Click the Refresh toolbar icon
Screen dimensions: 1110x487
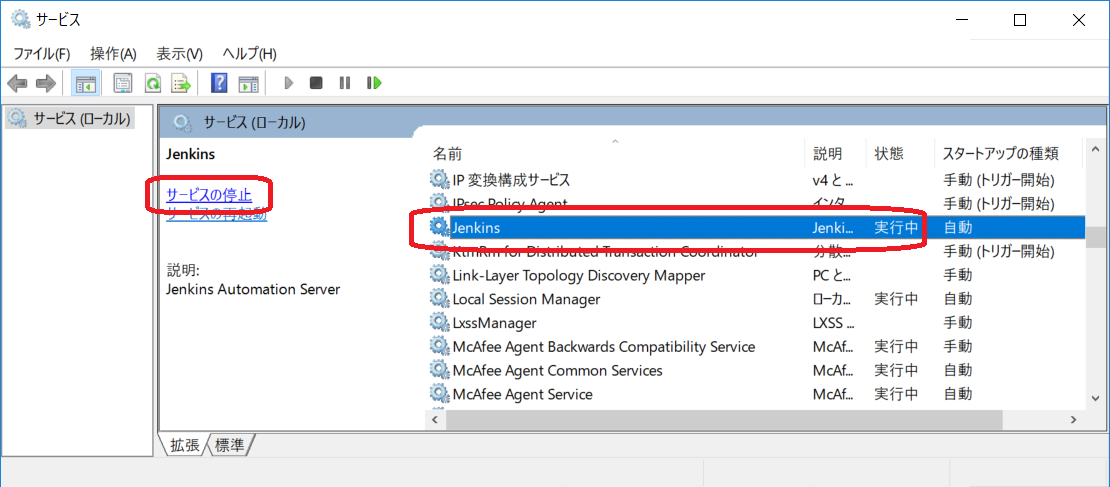pyautogui.click(x=153, y=84)
